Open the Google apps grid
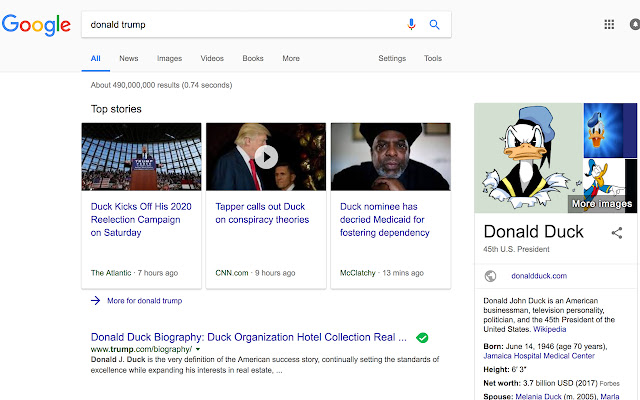This screenshot has height=400, width=640. (x=610, y=25)
